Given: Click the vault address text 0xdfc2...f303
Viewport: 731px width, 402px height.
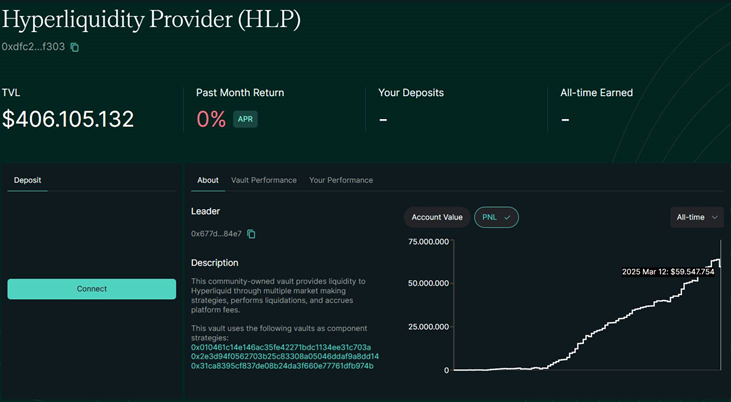Looking at the screenshot, I should (x=33, y=47).
